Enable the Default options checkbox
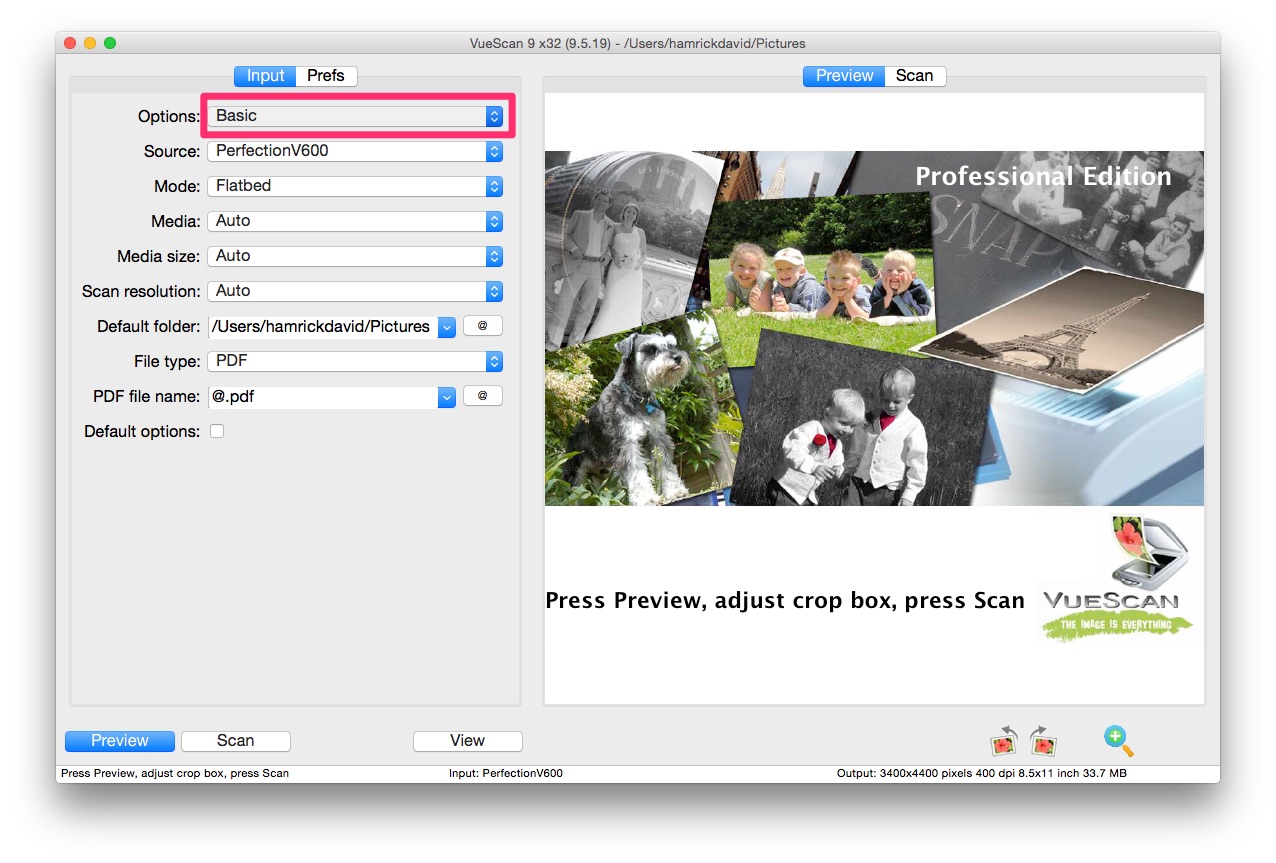Image resolution: width=1276 pixels, height=863 pixels. (x=217, y=431)
